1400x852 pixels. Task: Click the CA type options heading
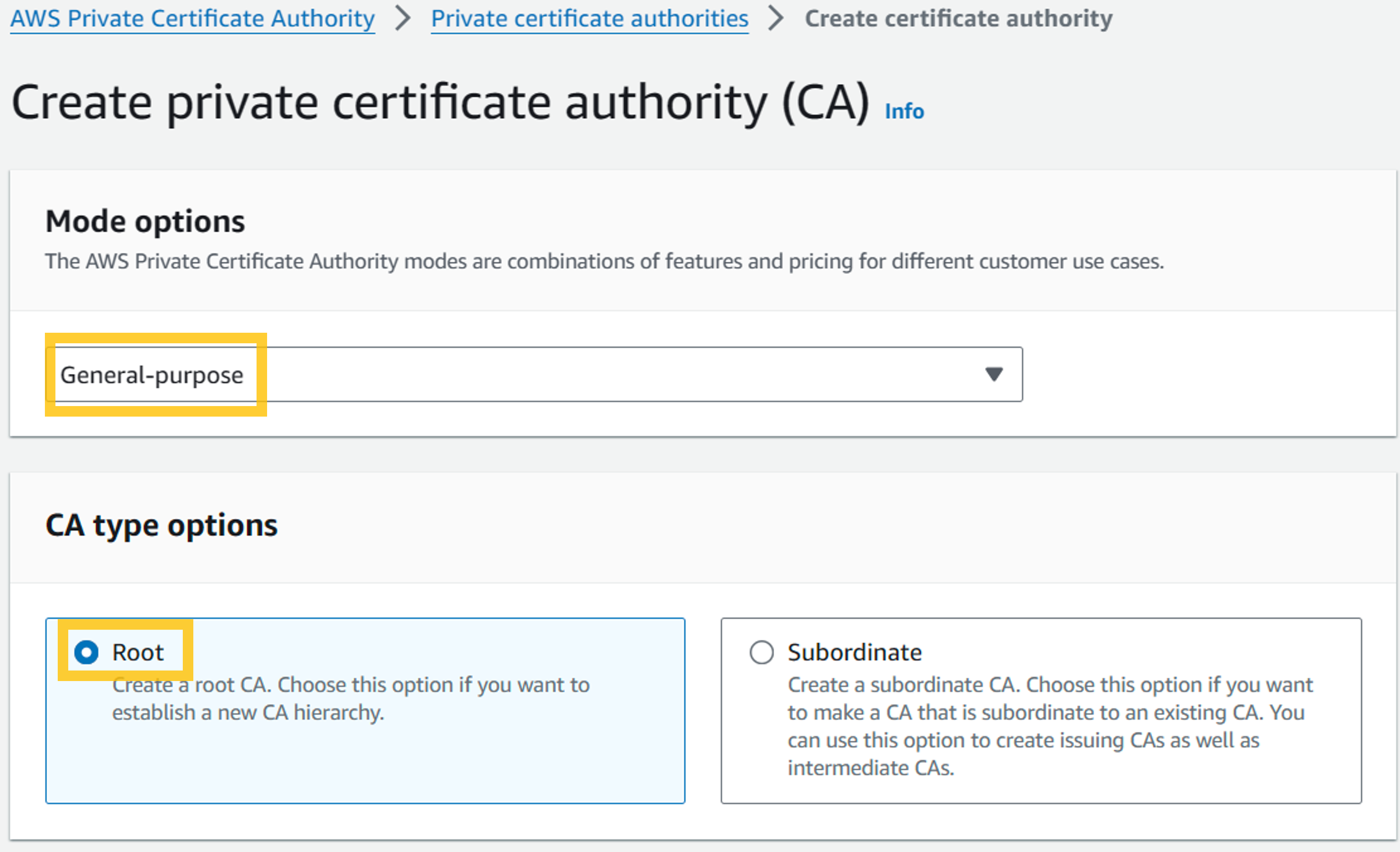point(161,525)
